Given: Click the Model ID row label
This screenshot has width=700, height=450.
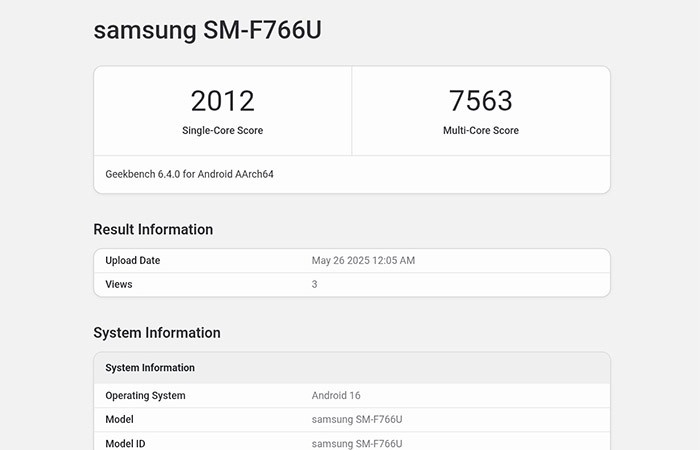Looking at the screenshot, I should tap(125, 443).
